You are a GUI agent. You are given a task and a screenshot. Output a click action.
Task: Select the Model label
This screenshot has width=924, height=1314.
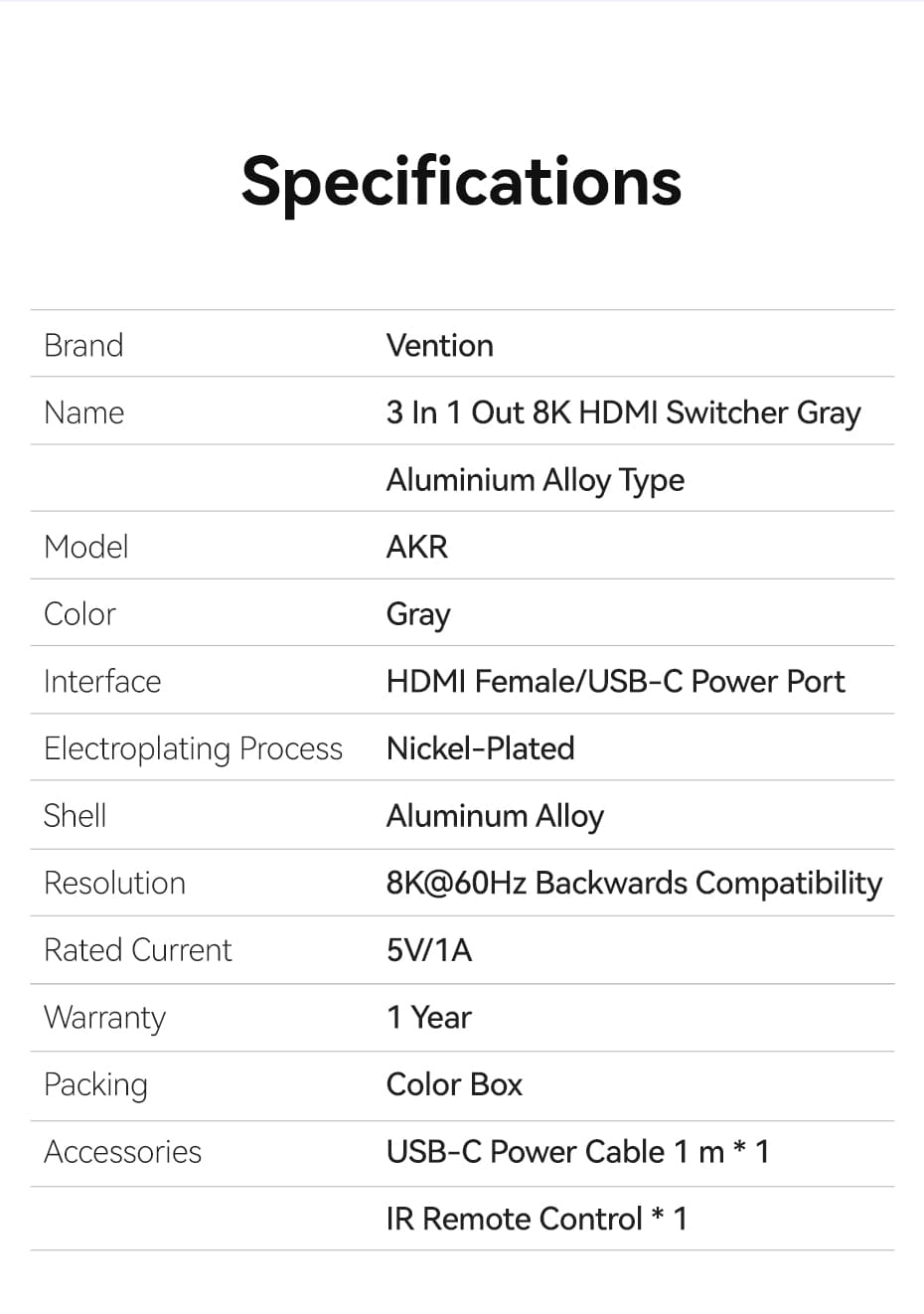coord(86,547)
